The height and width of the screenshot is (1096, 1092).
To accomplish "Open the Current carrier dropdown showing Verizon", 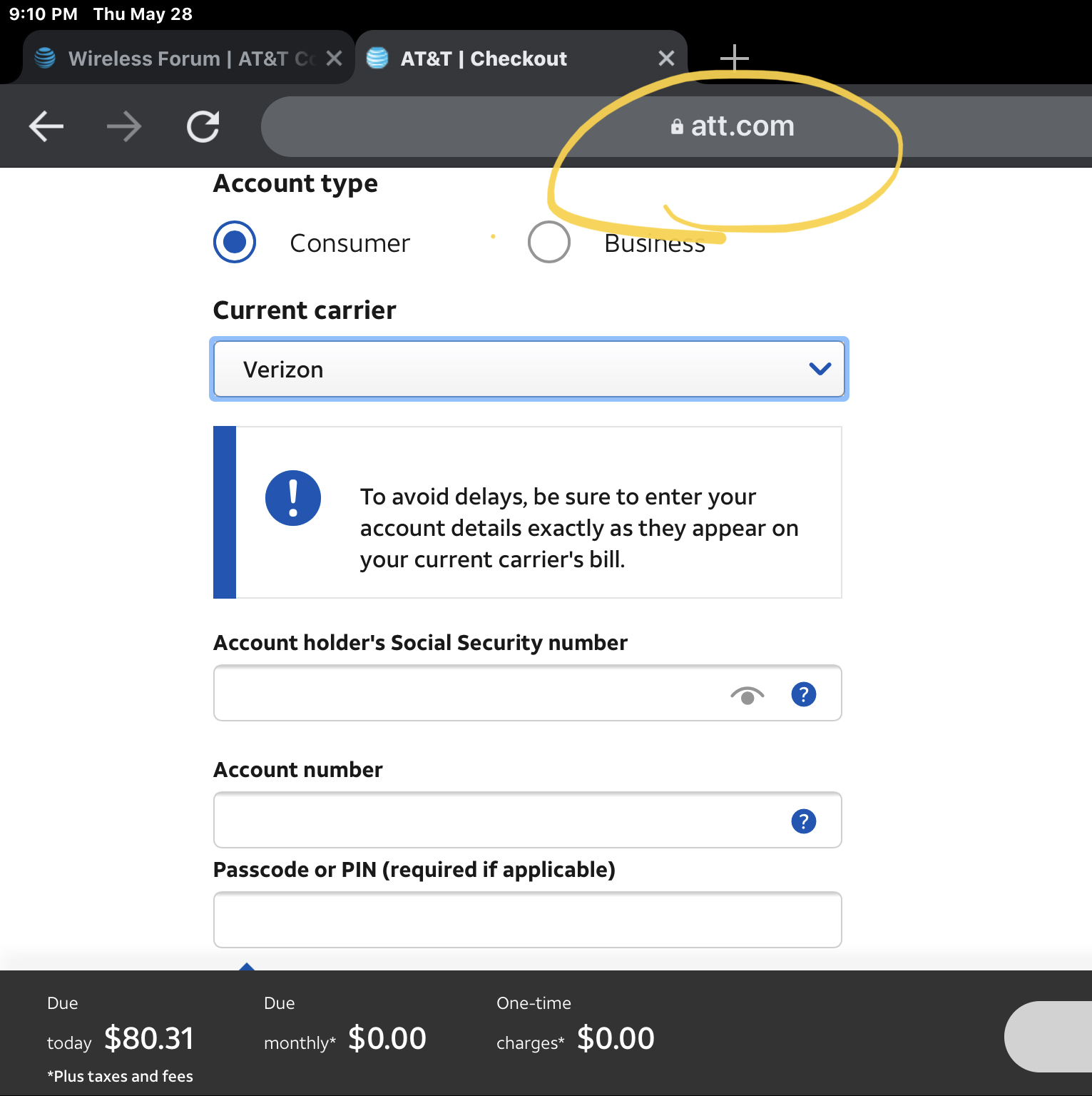I will coord(529,369).
